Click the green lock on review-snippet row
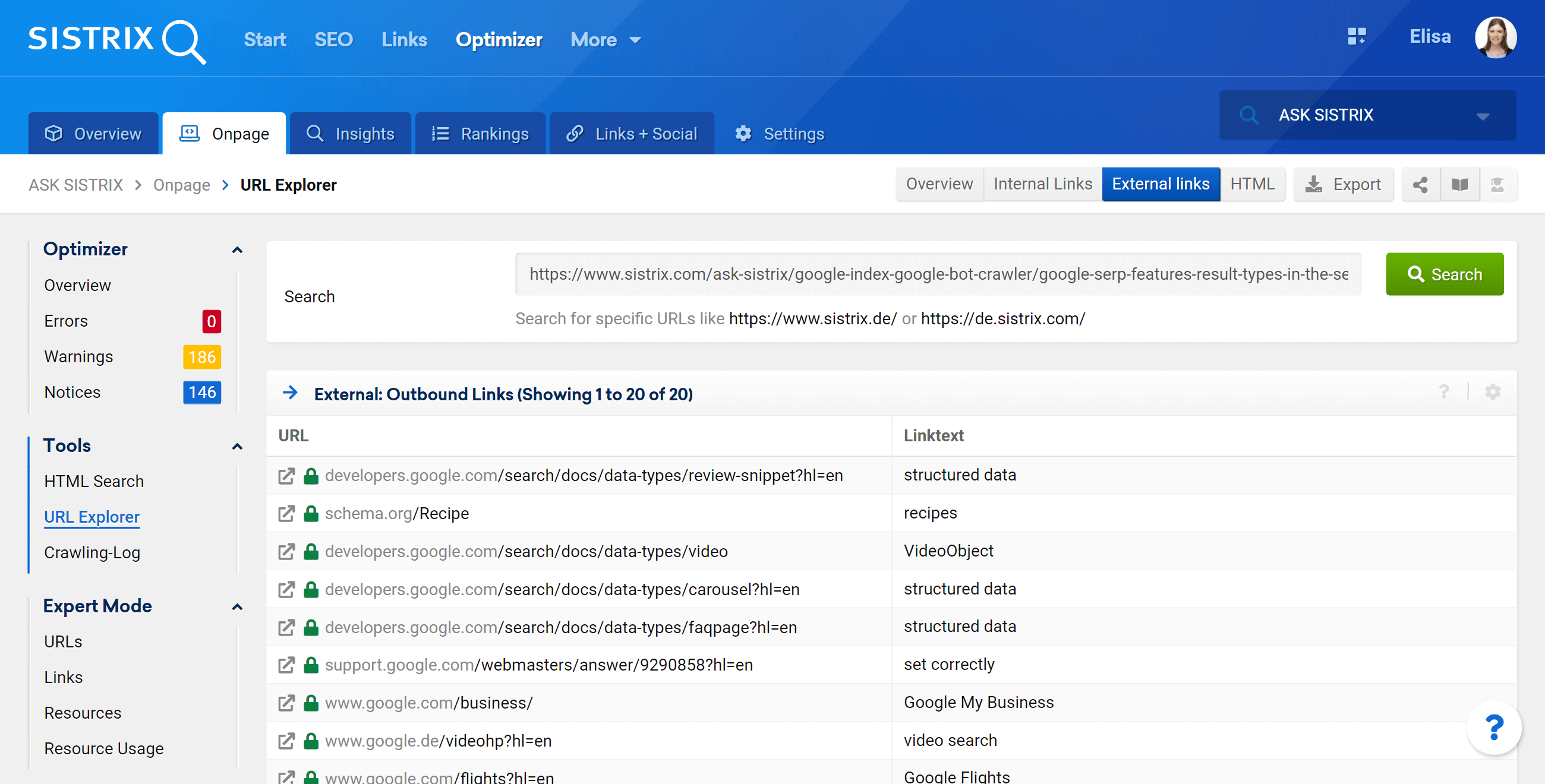Image resolution: width=1545 pixels, height=784 pixels. pyautogui.click(x=311, y=476)
